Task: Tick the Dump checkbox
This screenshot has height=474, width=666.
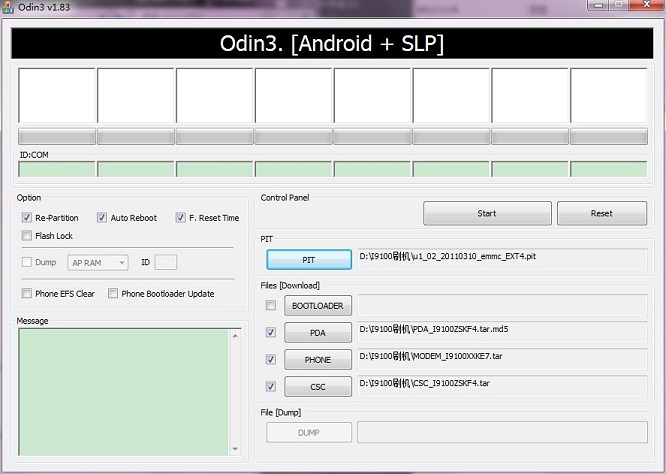Action: point(27,262)
